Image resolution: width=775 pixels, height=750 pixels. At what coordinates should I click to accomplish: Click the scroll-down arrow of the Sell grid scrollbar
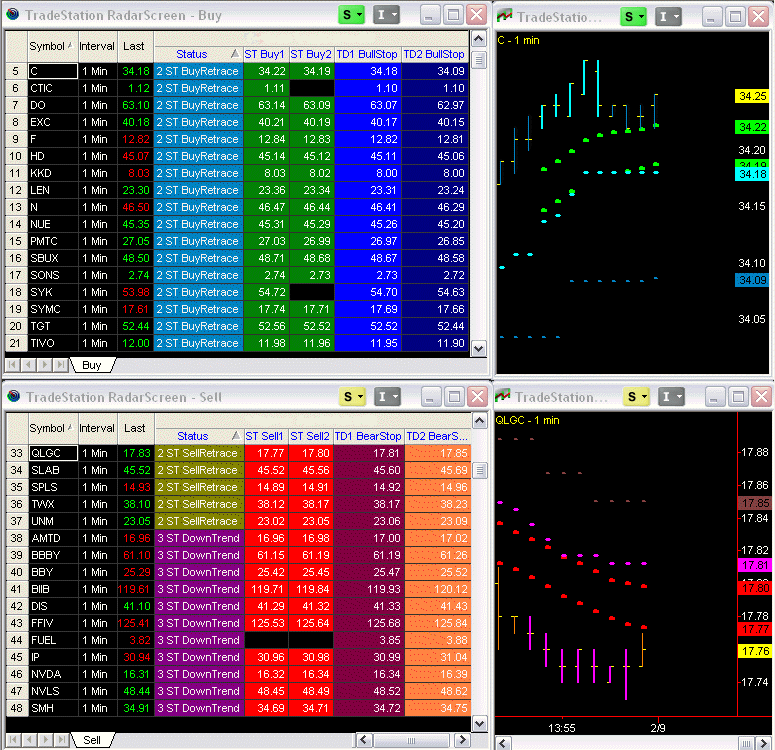479,724
